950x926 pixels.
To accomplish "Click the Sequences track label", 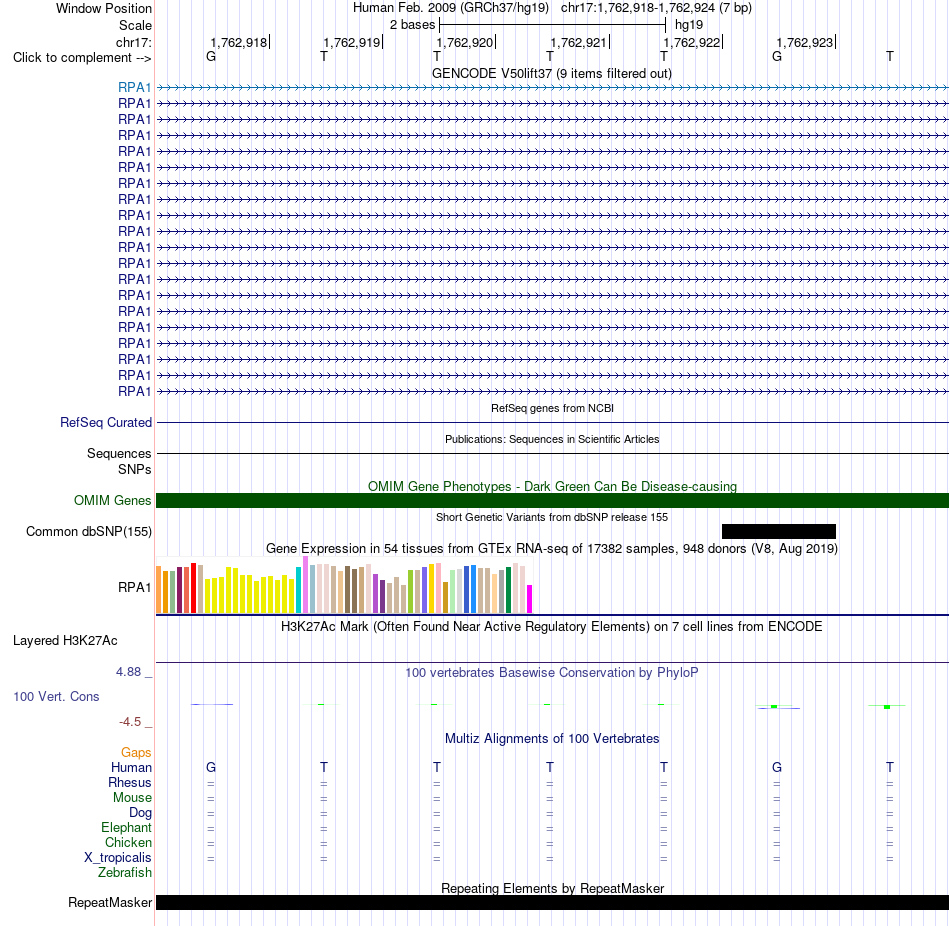I will click(119, 453).
